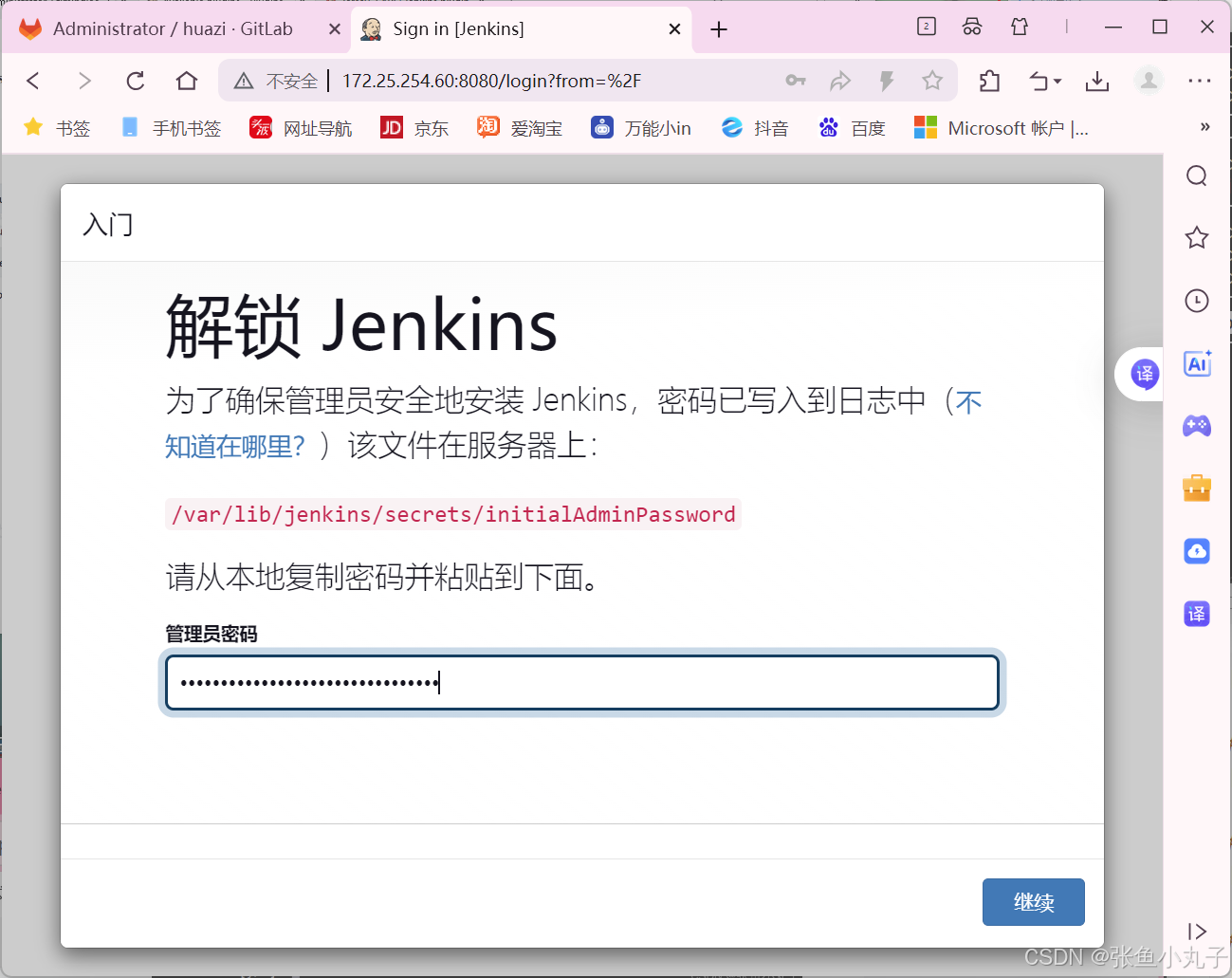1232x978 pixels.
Task: Open the 万能小in bookmark
Action: 641,128
